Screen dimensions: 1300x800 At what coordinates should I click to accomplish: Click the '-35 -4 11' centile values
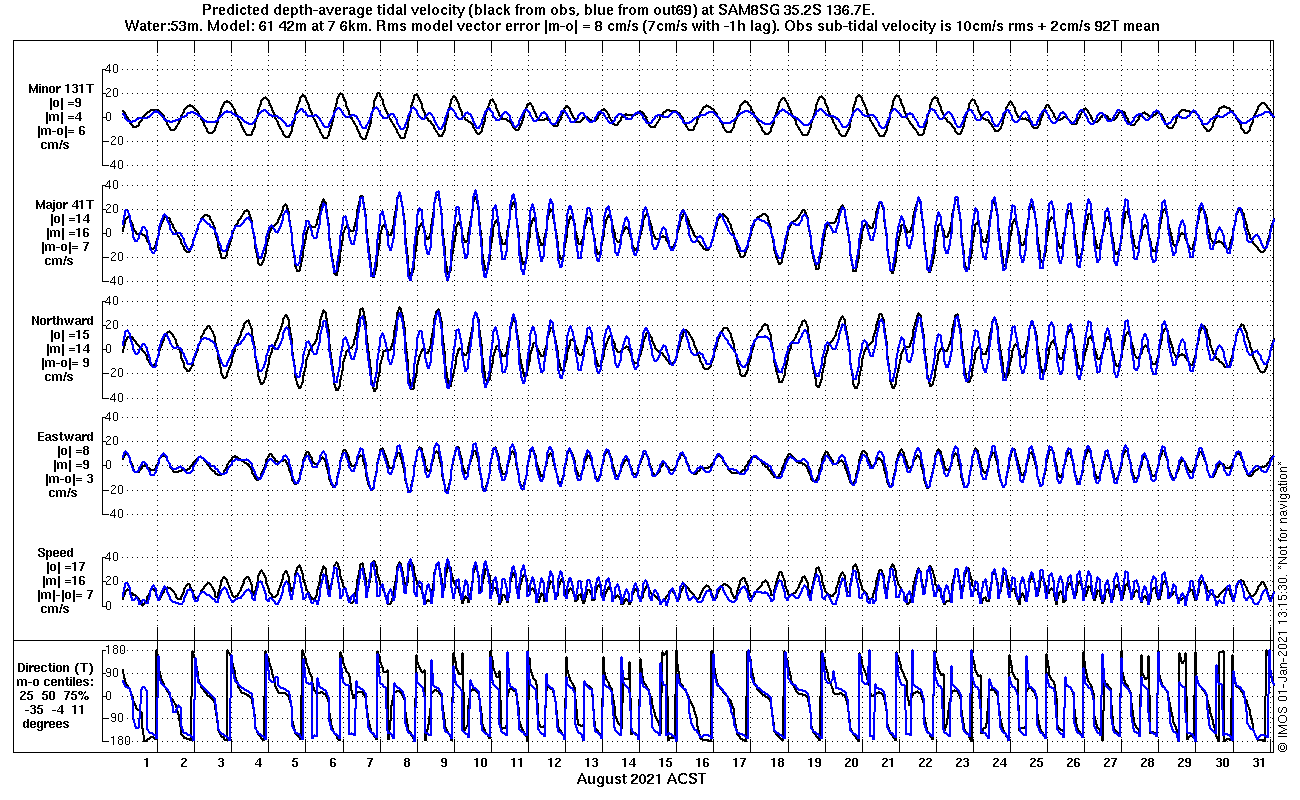click(x=55, y=709)
